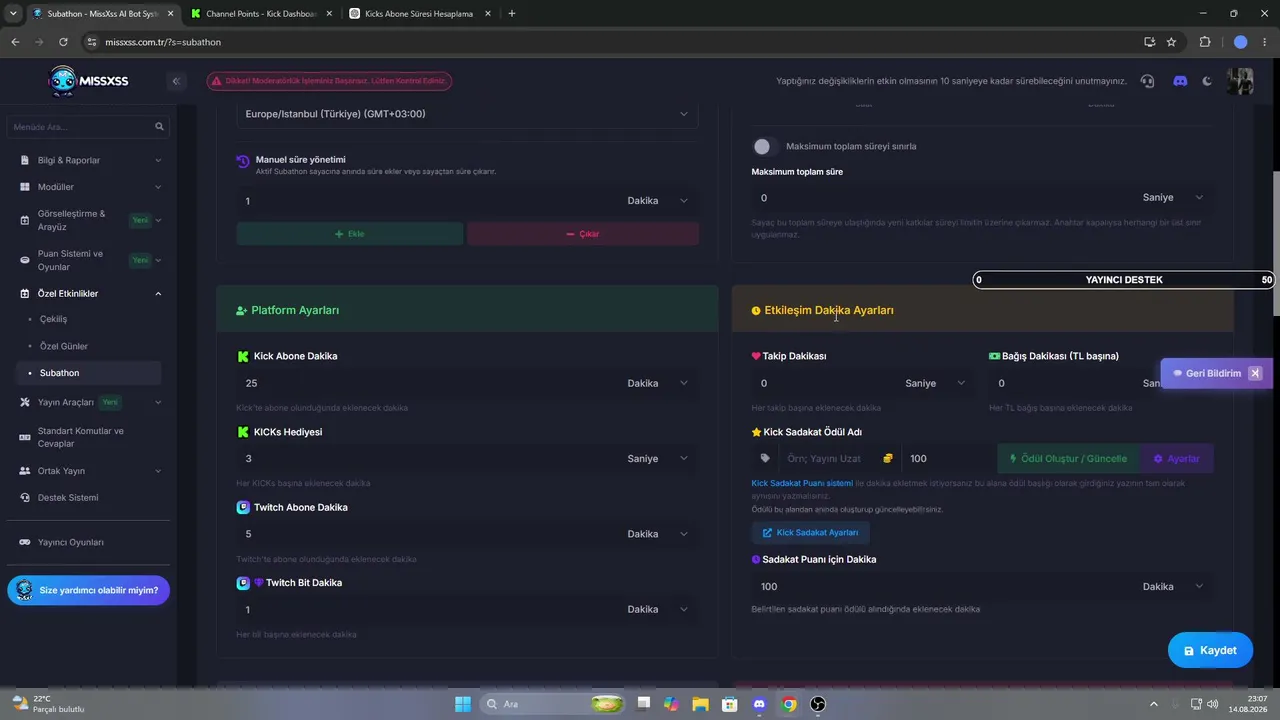Viewport: 1280px width, 720px height.
Task: Expand Görselleştirme & Arayüz menu
Action: tap(90, 220)
